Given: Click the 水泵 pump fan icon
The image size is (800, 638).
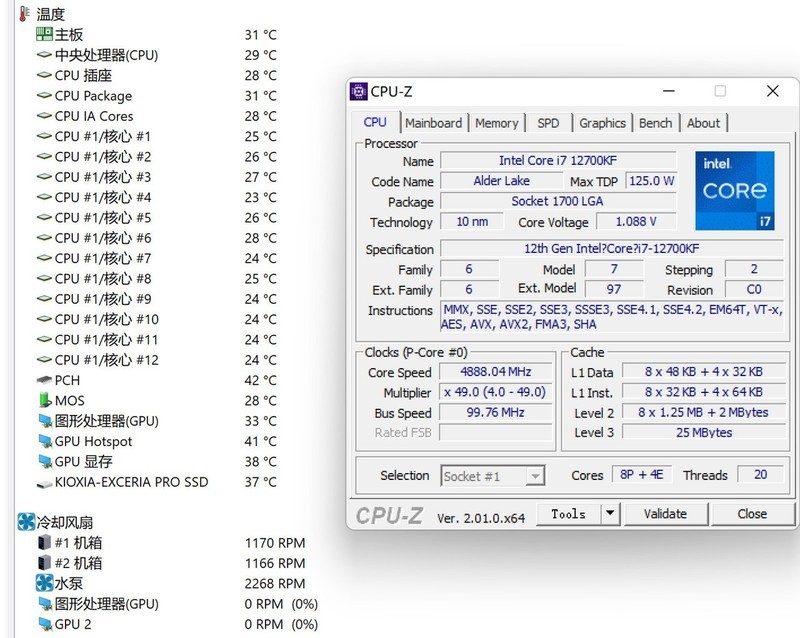Looking at the screenshot, I should click(44, 583).
